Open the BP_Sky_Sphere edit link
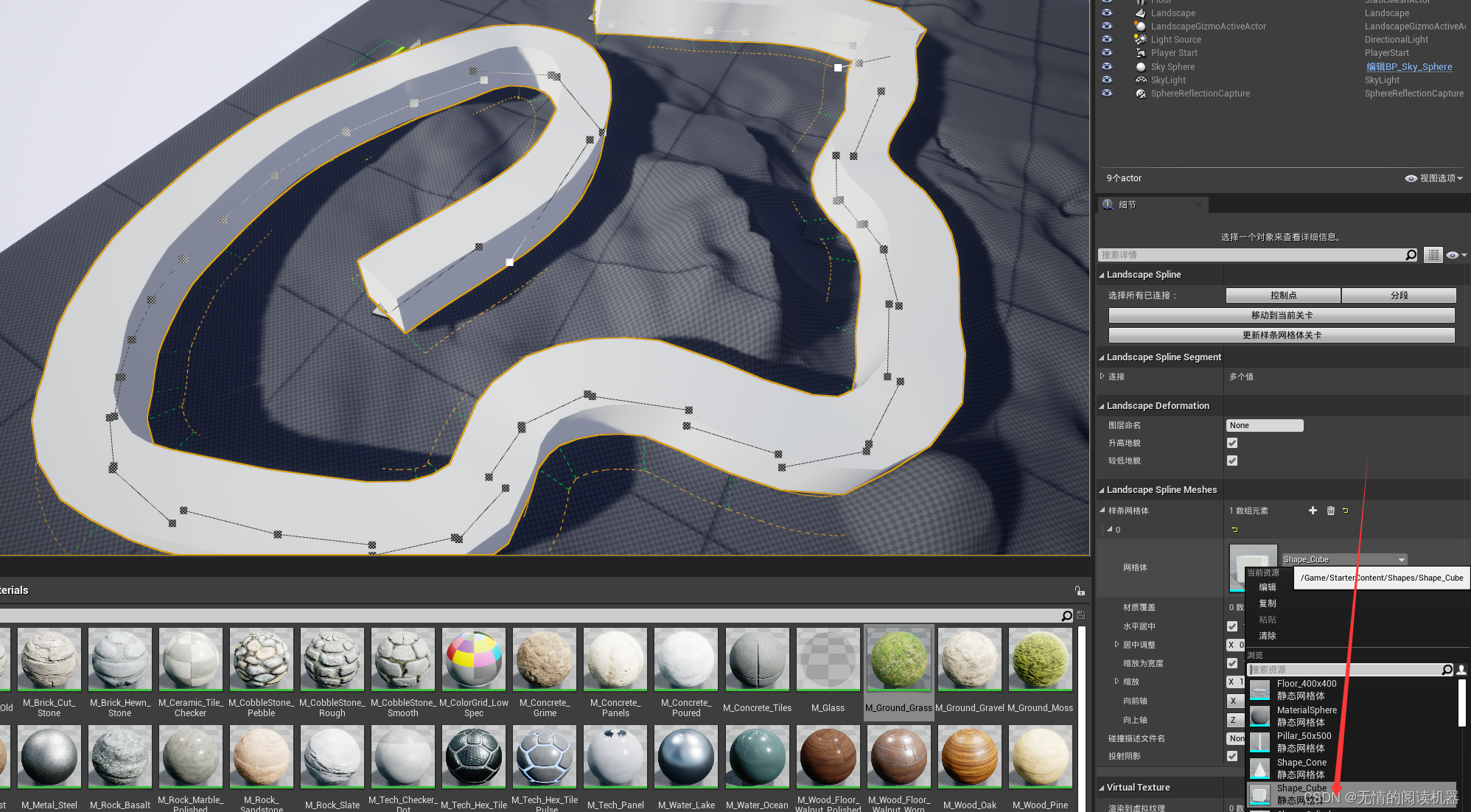 [1409, 67]
